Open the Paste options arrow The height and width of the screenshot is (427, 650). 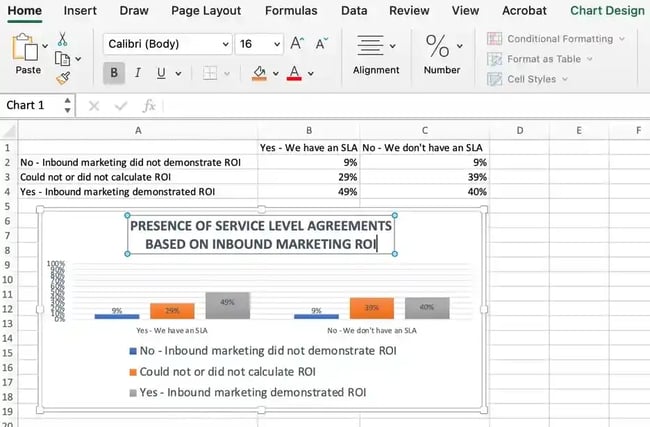(x=45, y=46)
